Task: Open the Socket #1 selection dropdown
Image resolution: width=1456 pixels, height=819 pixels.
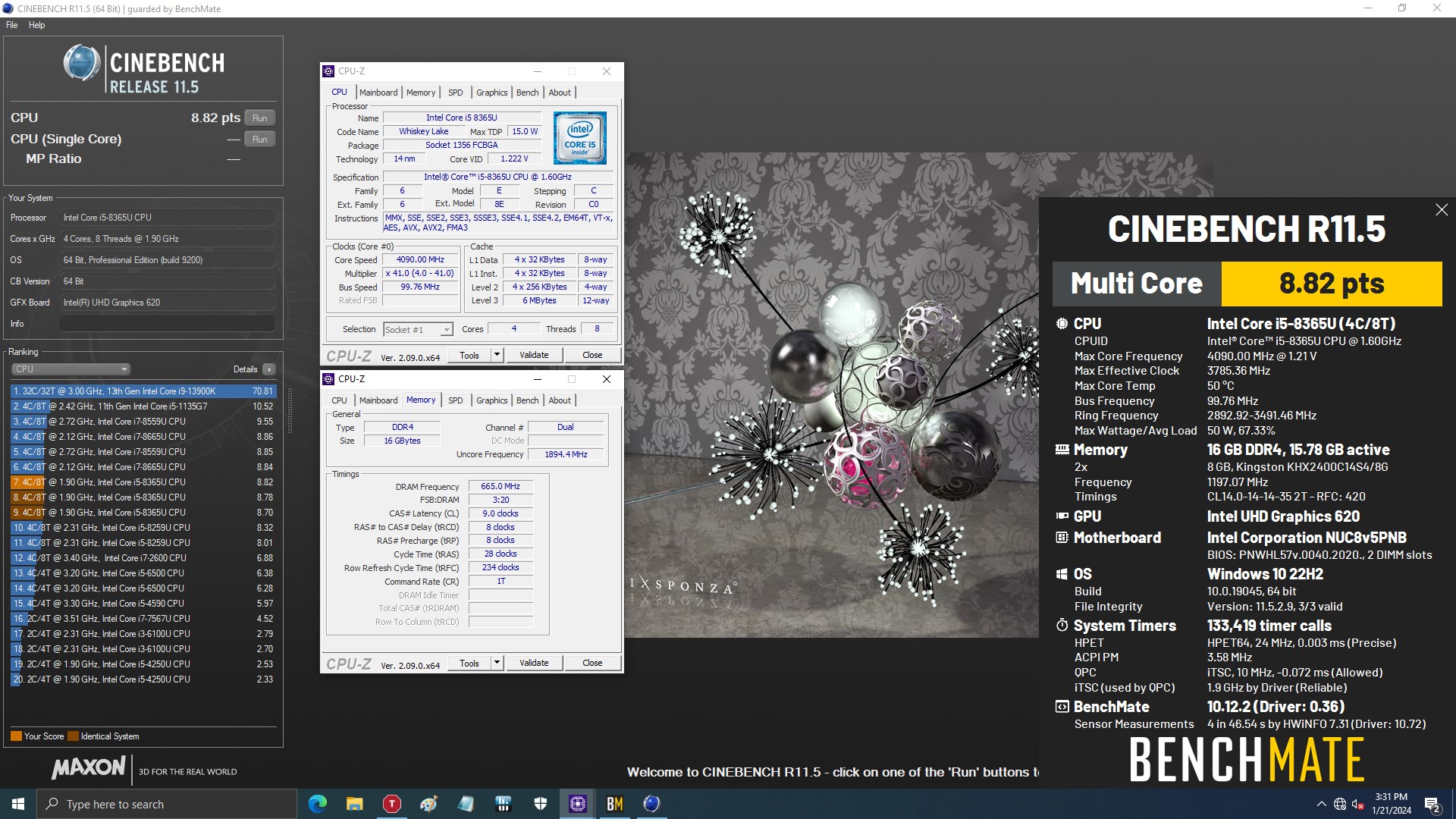Action: point(418,330)
